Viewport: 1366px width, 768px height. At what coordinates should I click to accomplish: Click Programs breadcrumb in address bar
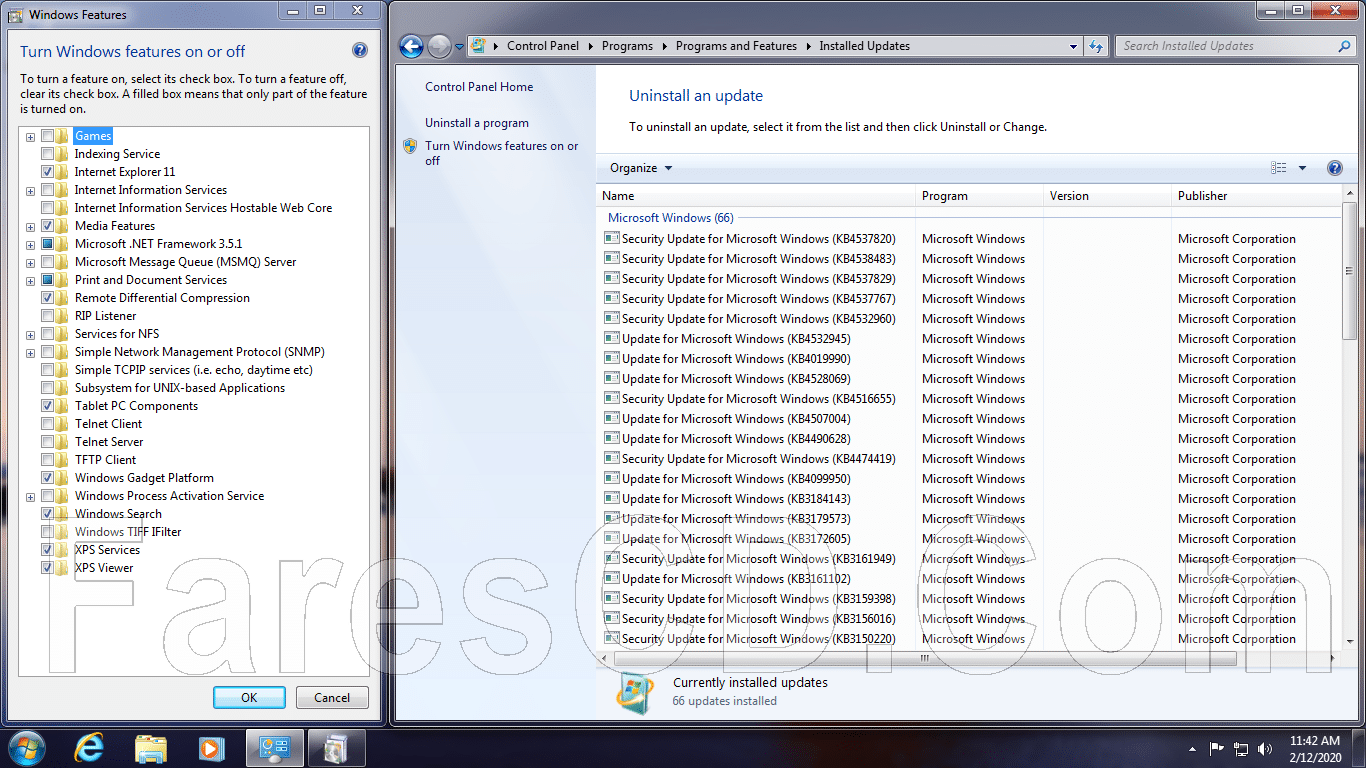627,46
